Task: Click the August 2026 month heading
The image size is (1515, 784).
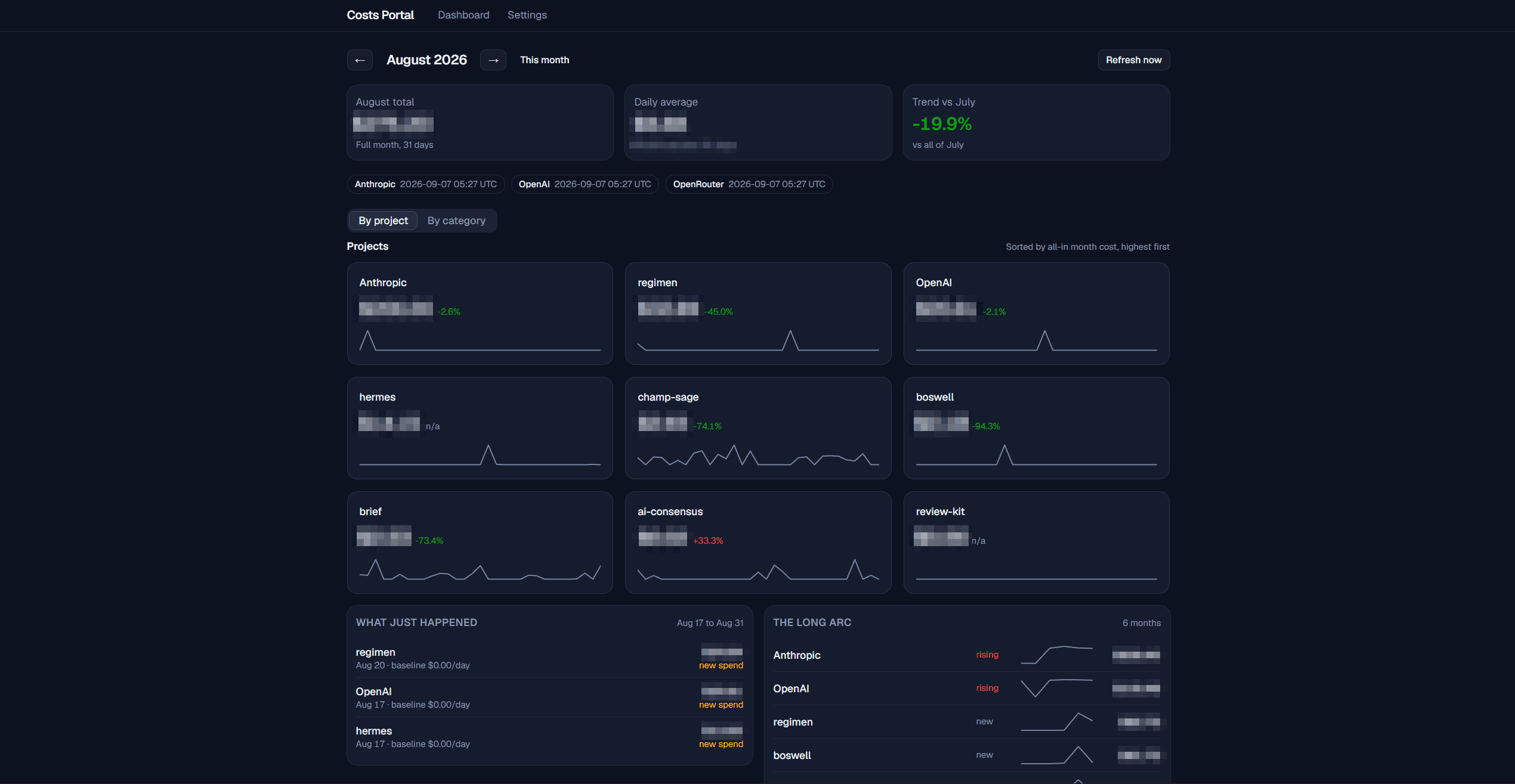Action: pos(426,60)
